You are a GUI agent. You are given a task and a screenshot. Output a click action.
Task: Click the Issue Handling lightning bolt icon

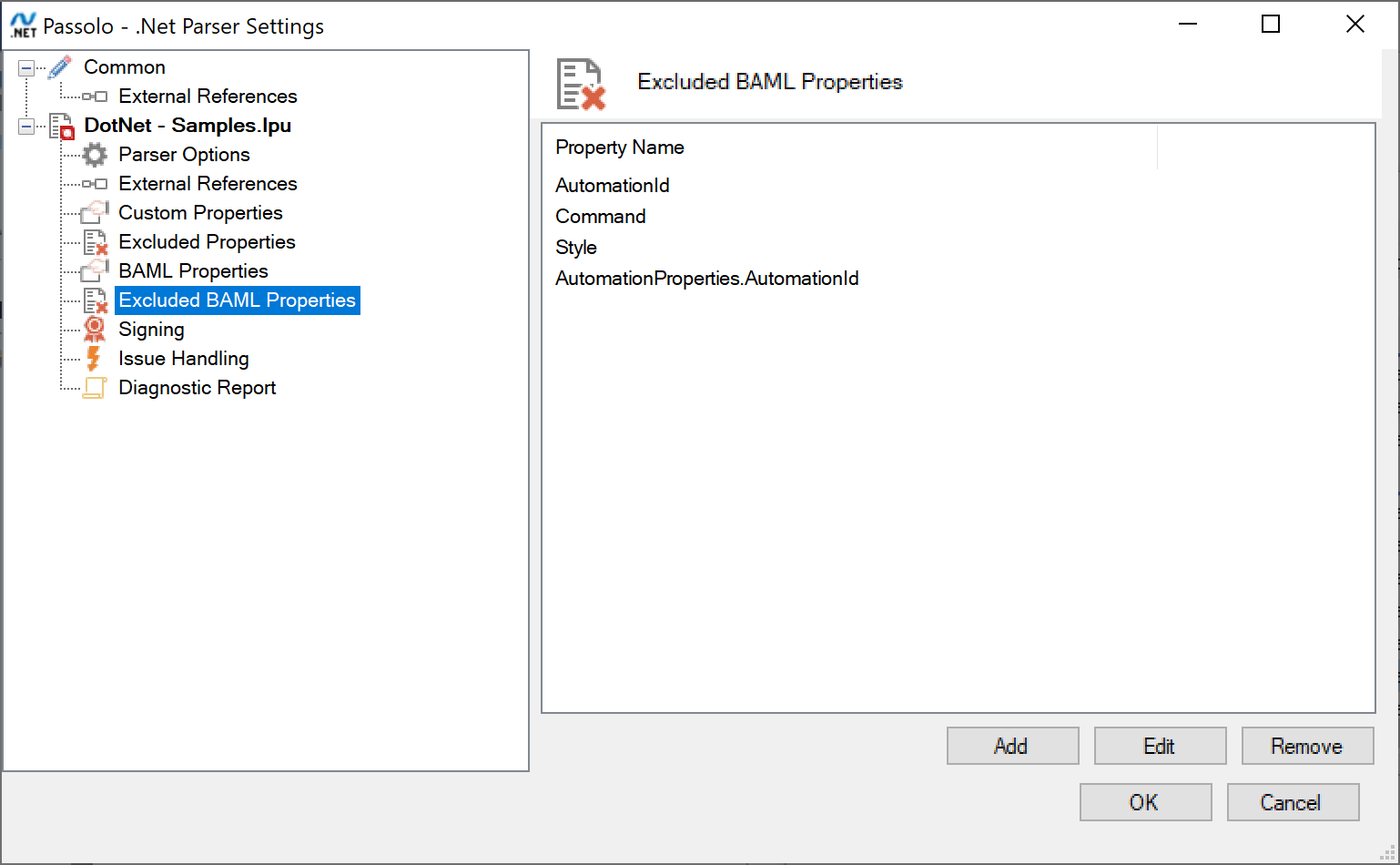pyautogui.click(x=94, y=358)
